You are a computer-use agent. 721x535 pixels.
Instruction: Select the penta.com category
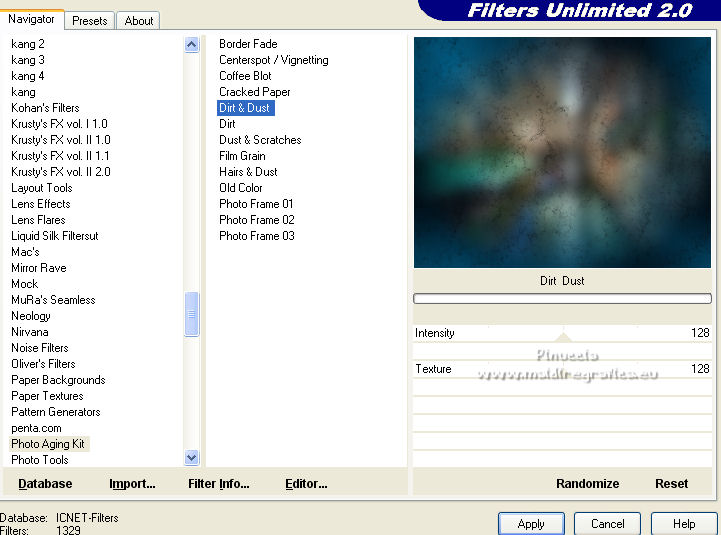coord(36,428)
